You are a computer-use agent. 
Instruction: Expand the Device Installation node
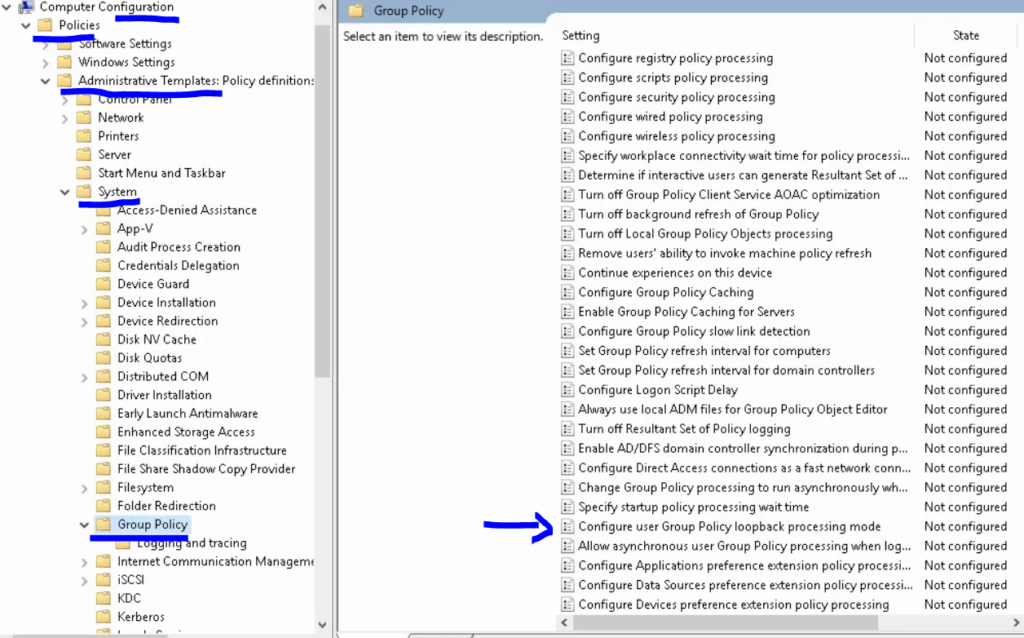tap(84, 303)
